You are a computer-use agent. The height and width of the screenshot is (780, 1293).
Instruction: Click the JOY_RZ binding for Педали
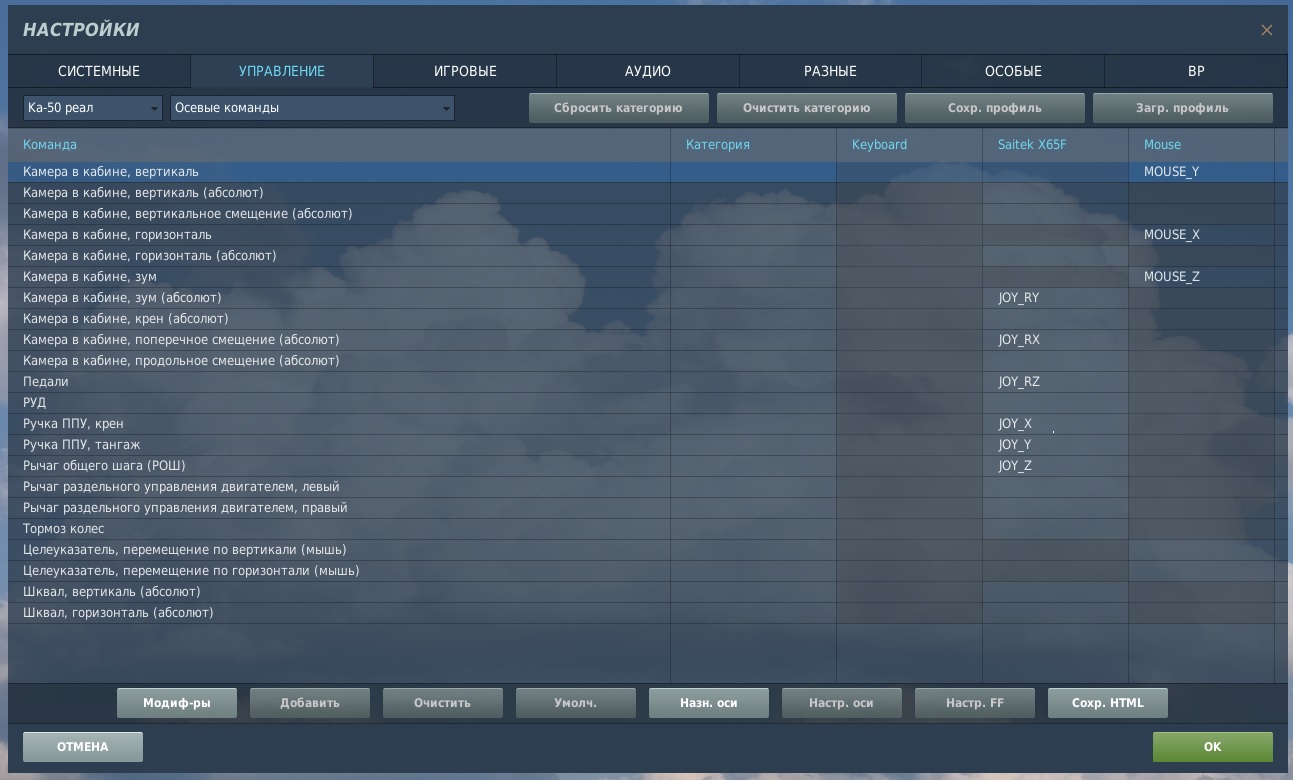[x=1055, y=382]
